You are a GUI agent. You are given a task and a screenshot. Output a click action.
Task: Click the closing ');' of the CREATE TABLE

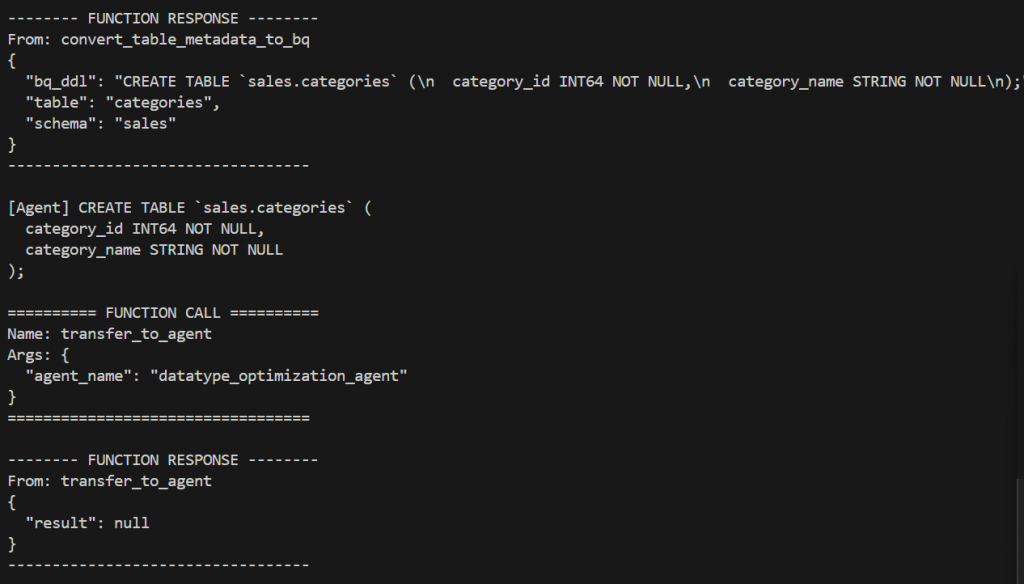click(x=16, y=271)
